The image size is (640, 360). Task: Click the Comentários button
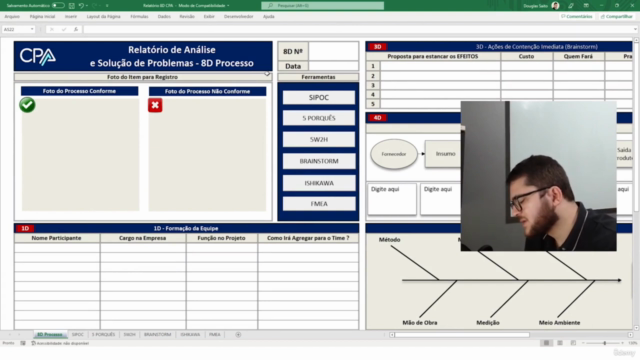(x=576, y=17)
